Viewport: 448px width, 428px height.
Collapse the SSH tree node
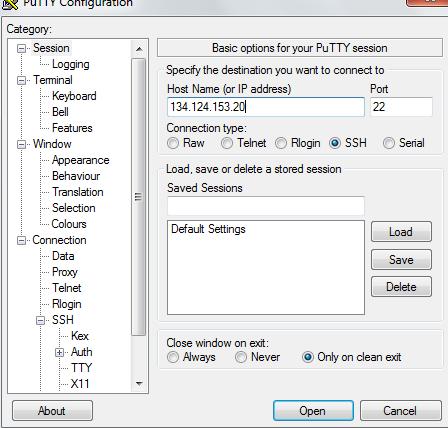tap(40, 320)
